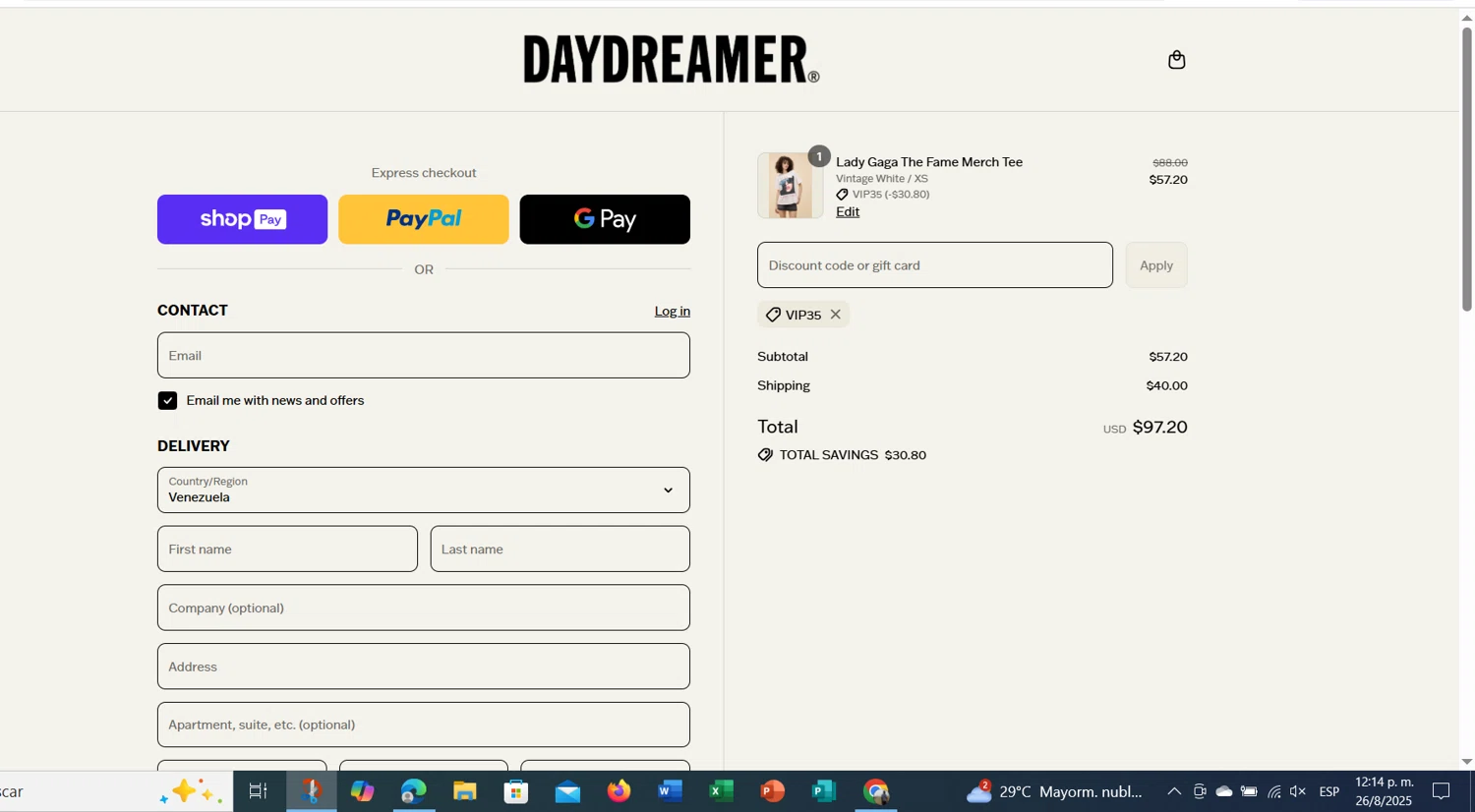Open Publisher from the taskbar
Screen dimensions: 1475x812
pyautogui.click(x=823, y=791)
